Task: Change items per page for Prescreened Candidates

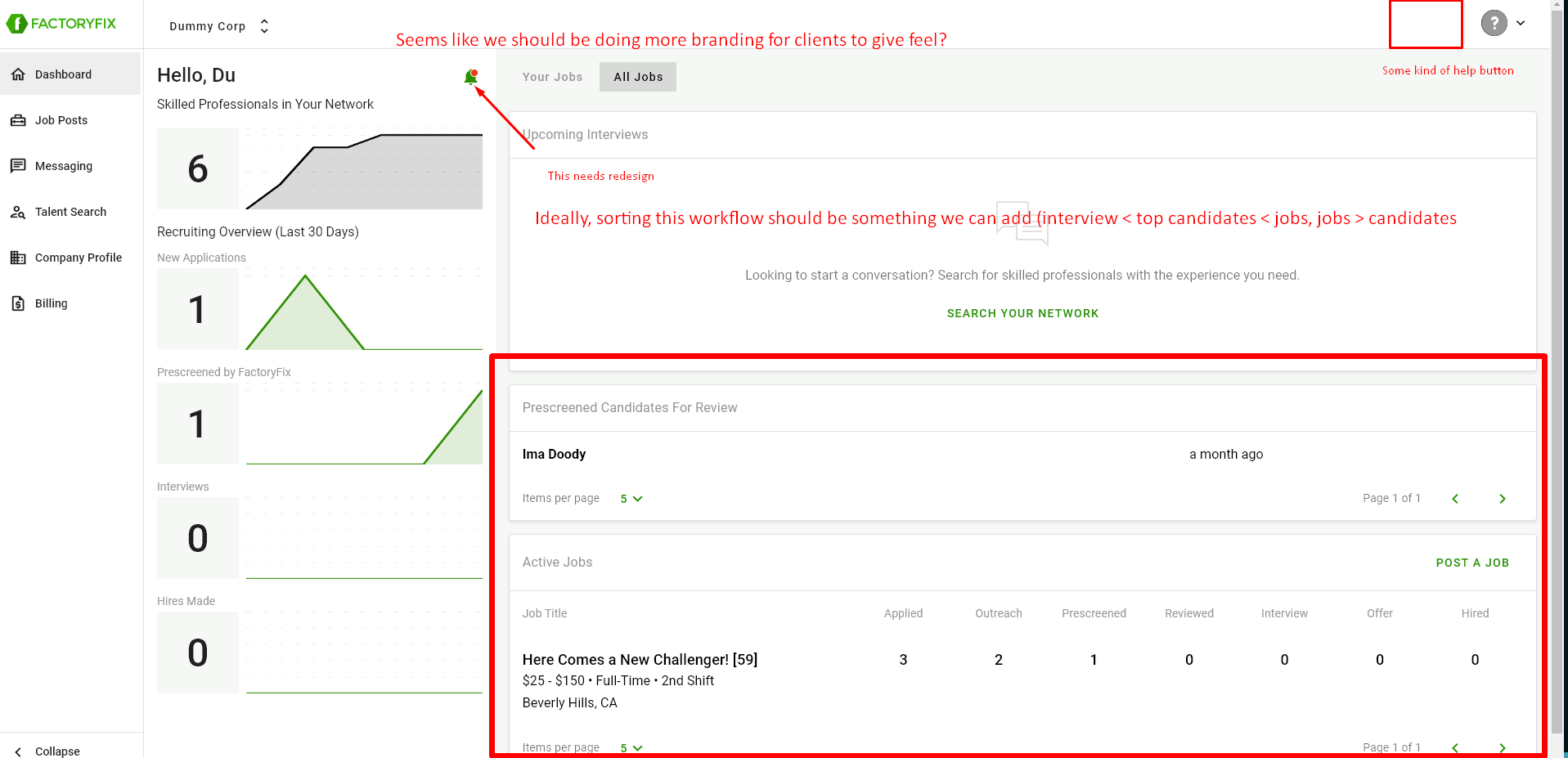Action: 631,499
